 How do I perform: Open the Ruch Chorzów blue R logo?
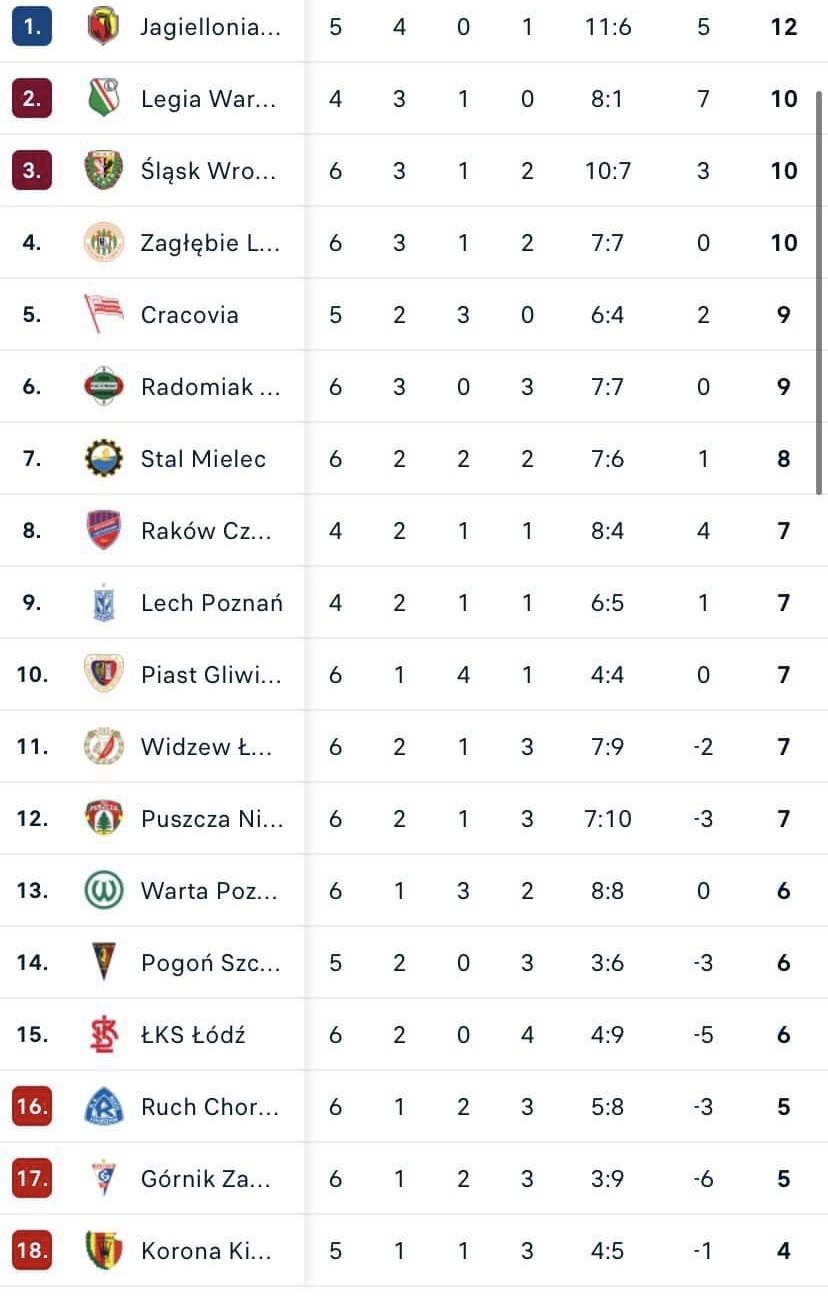point(103,1106)
